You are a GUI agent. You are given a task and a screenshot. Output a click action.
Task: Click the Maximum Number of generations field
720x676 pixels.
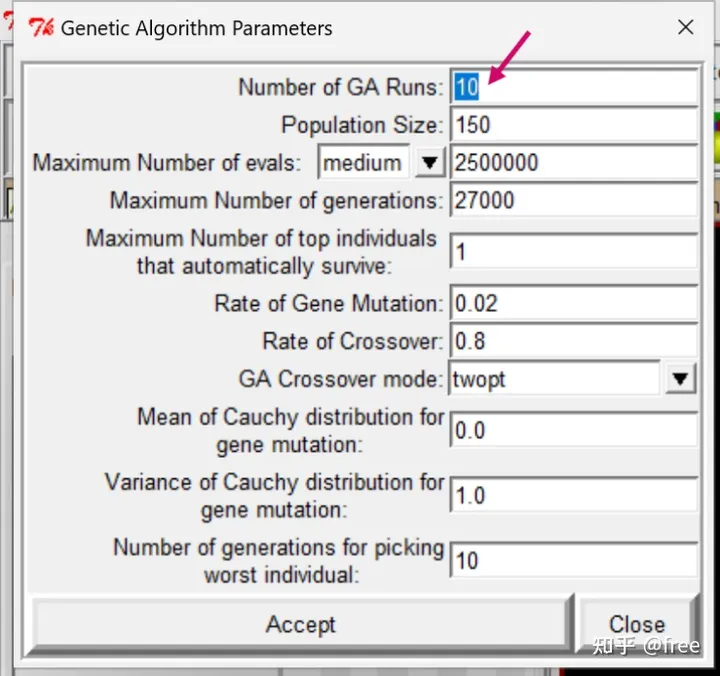click(x=573, y=200)
